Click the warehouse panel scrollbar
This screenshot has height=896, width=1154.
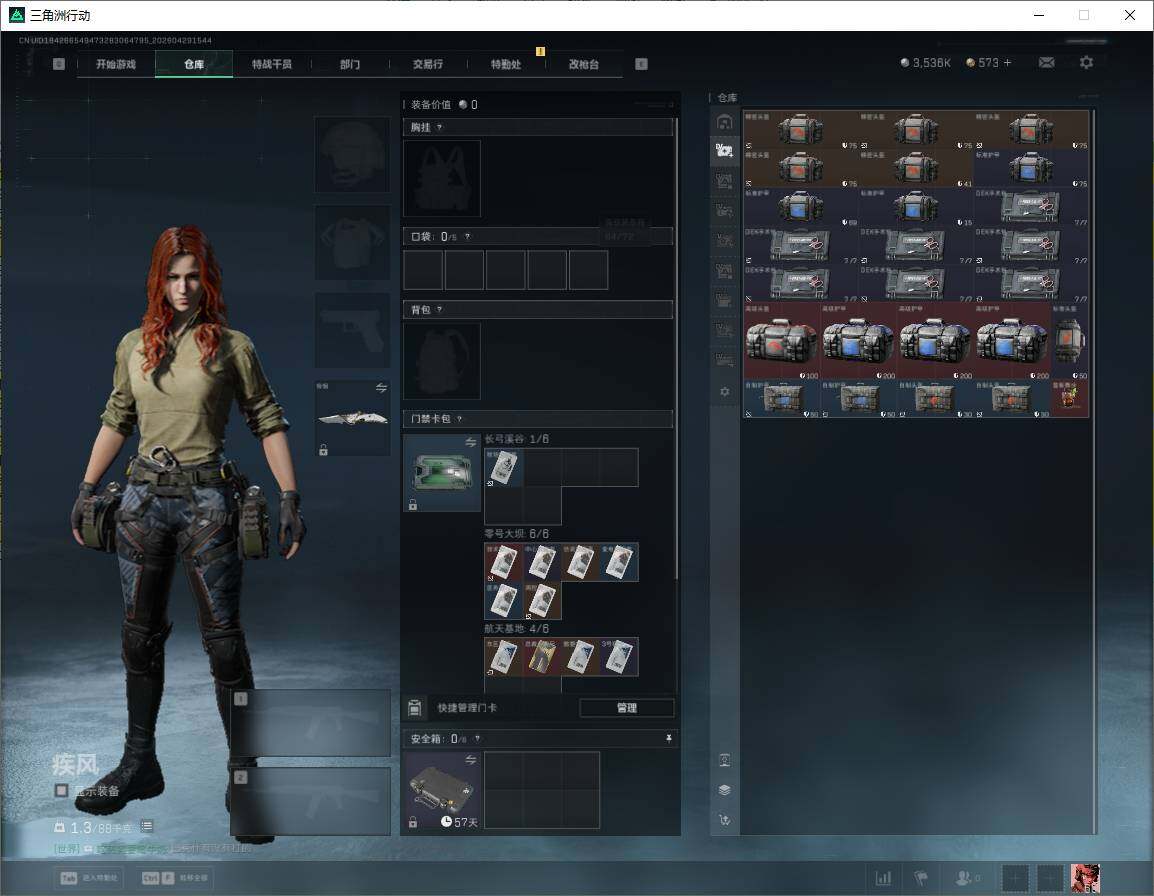coord(1094,471)
